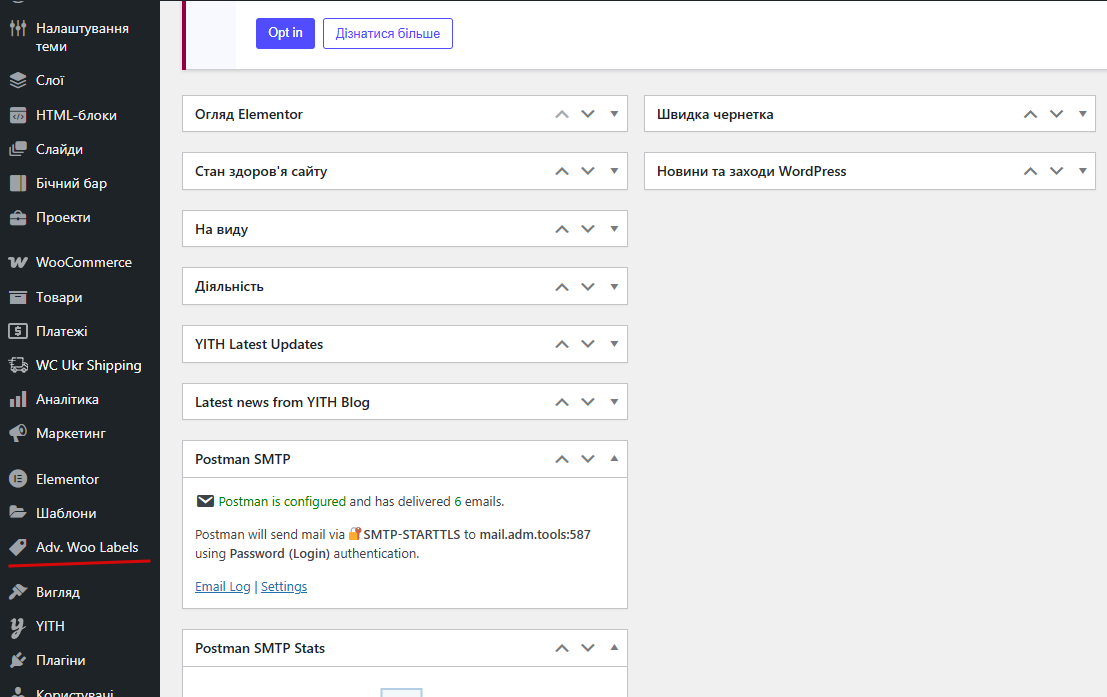Click the YITH icon in sidebar
The image size is (1107, 697).
point(17,626)
